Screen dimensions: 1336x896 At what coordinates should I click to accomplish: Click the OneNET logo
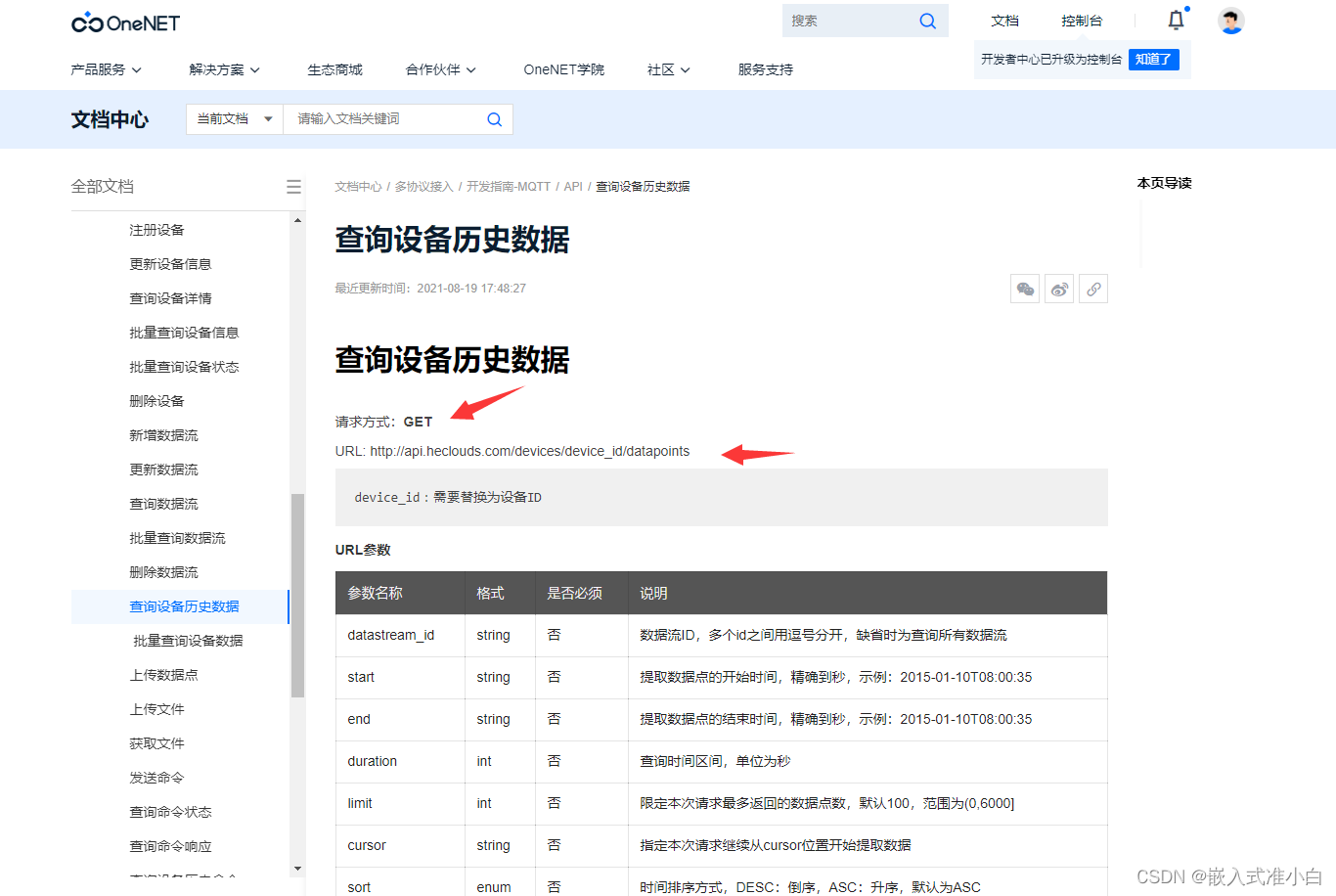coord(125,22)
